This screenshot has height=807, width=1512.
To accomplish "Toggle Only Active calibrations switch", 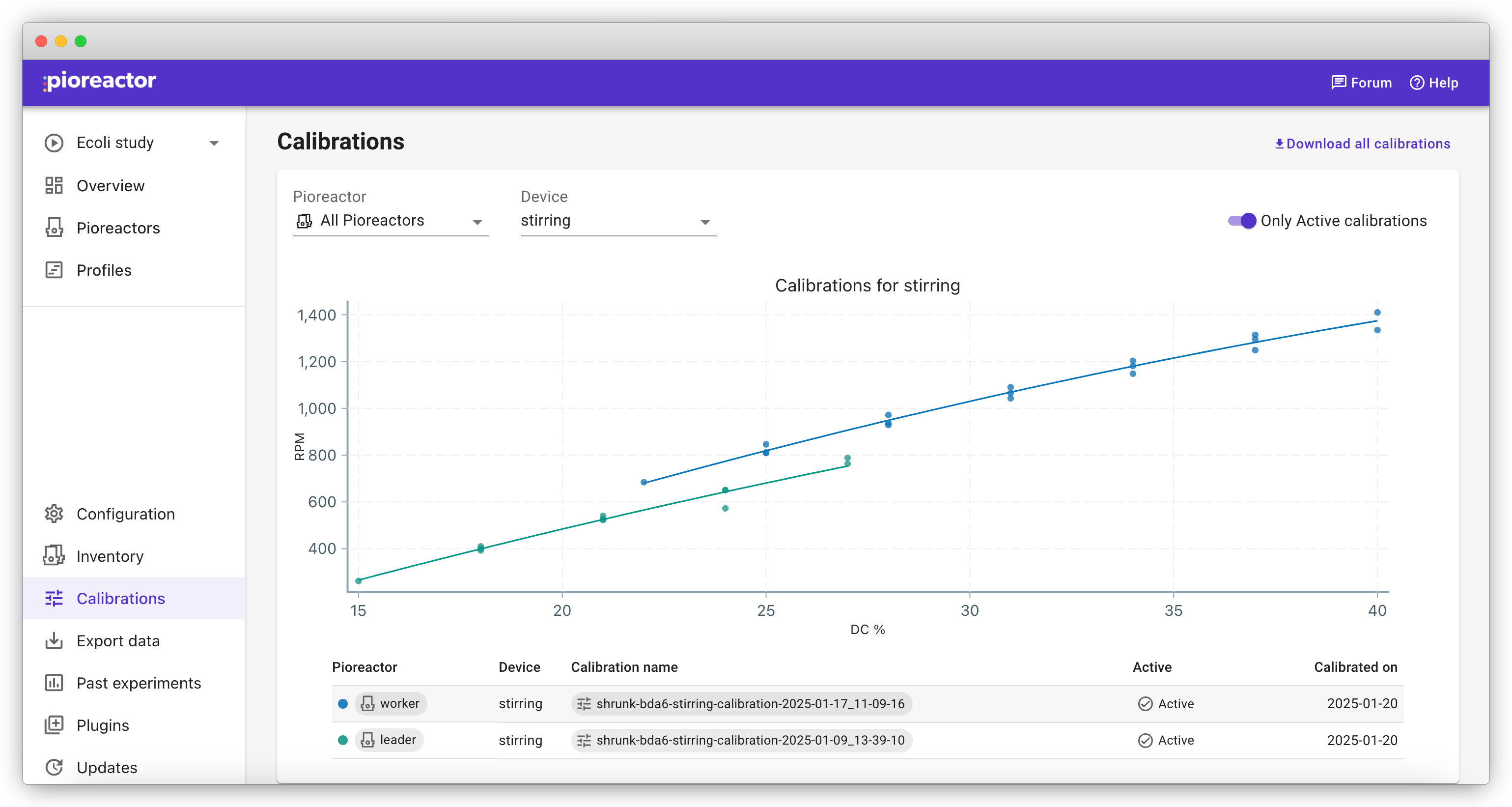I will click(1242, 221).
